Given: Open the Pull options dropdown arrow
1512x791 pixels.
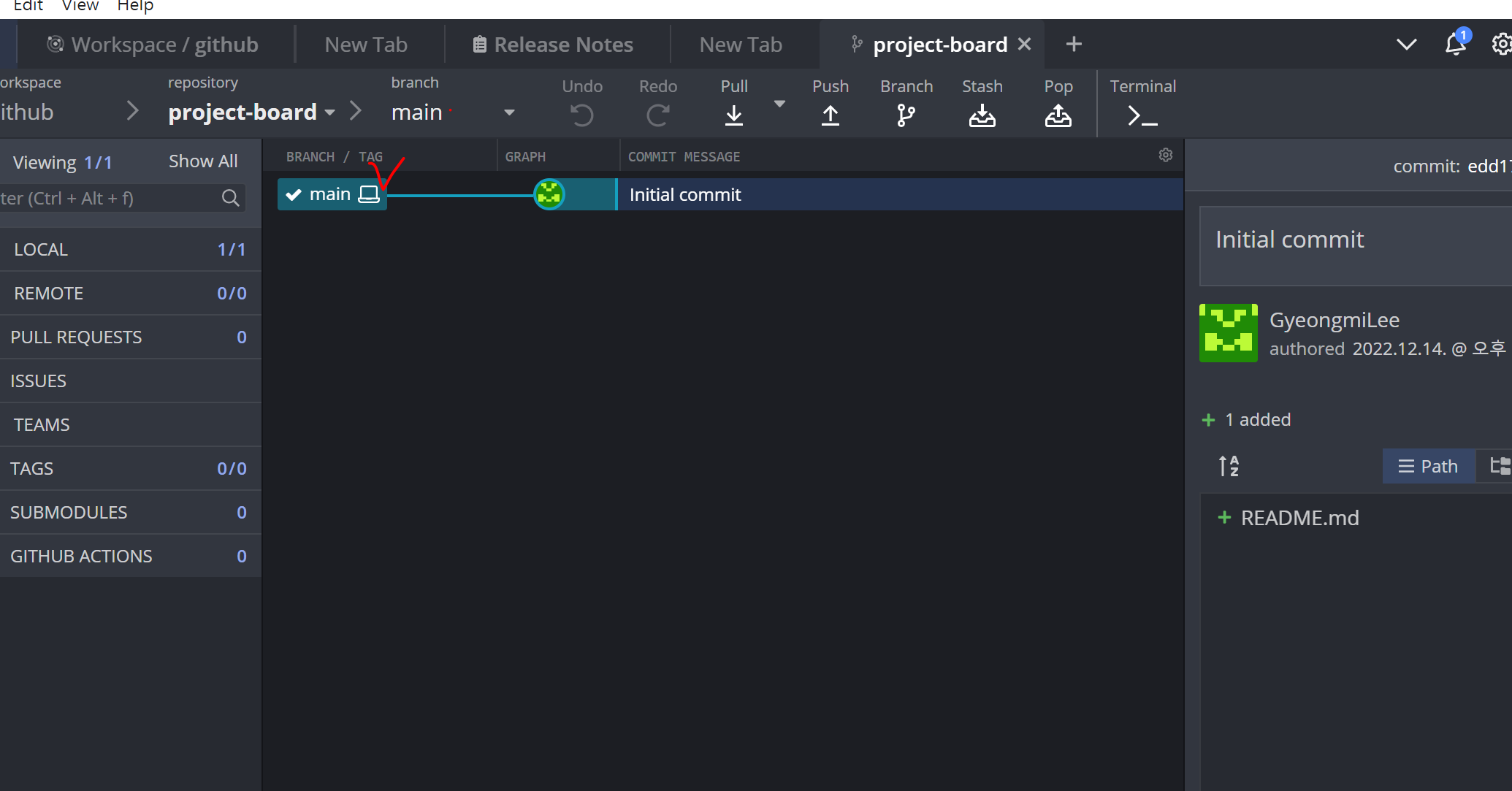Looking at the screenshot, I should point(779,104).
